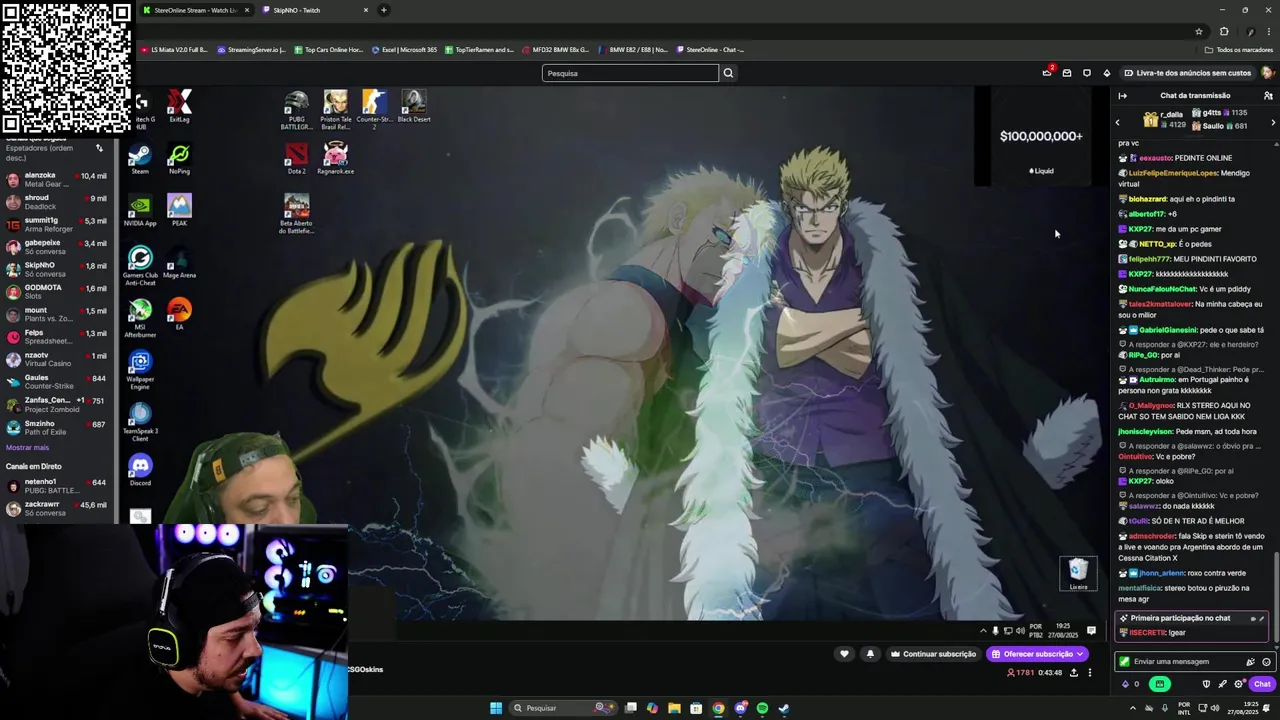Open the EA app shortcut
This screenshot has width=1280, height=720.
tap(179, 315)
